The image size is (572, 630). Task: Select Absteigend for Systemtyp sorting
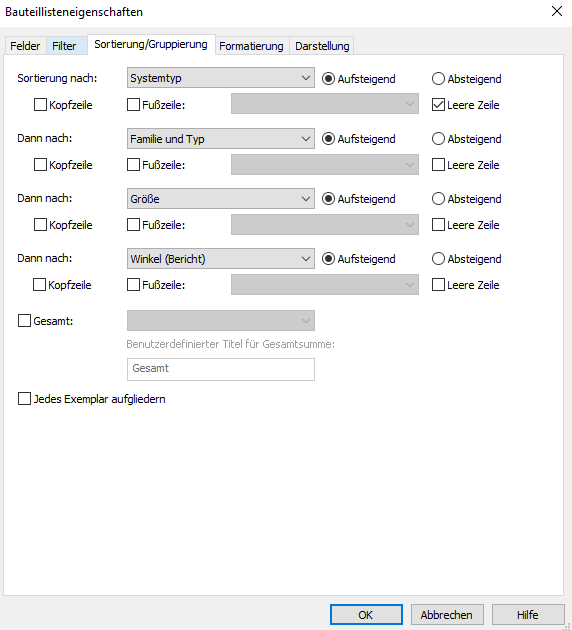(438, 79)
